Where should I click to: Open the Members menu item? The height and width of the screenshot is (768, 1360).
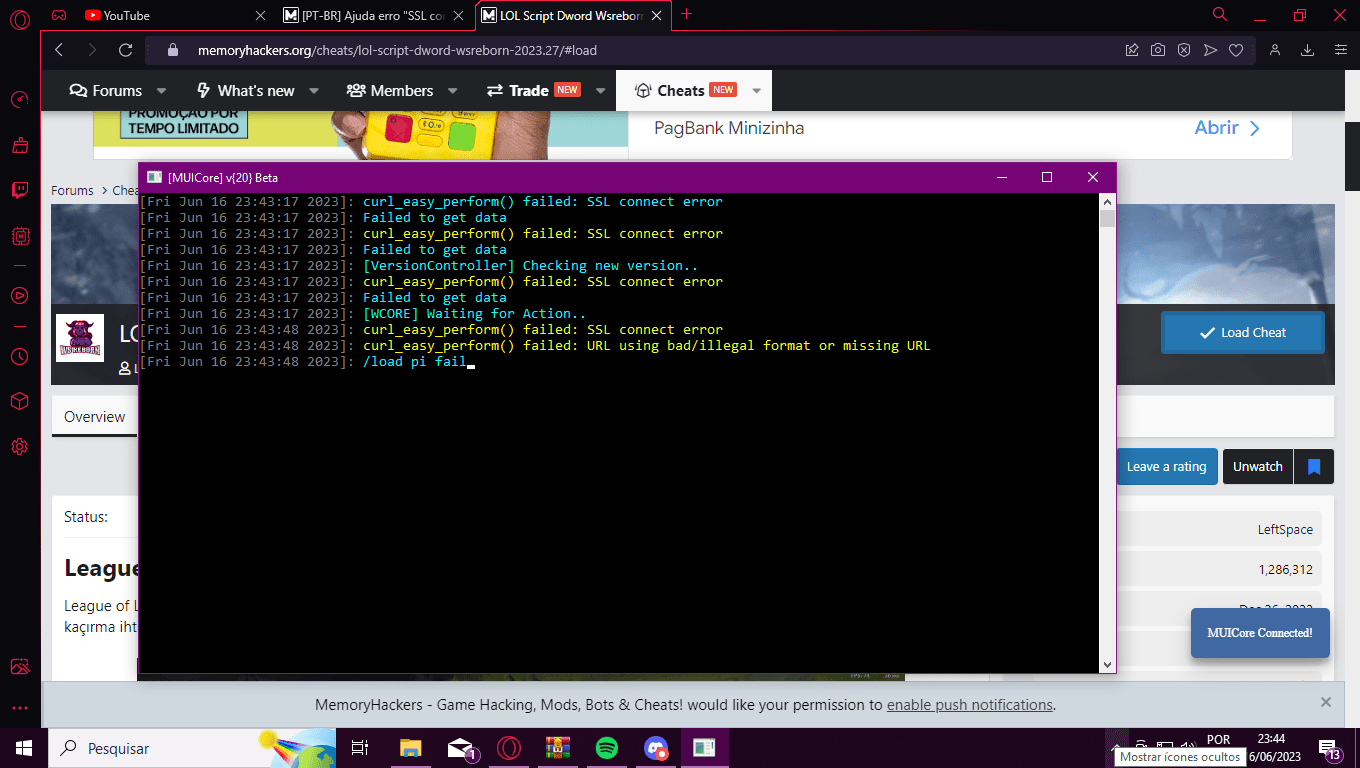click(390, 90)
